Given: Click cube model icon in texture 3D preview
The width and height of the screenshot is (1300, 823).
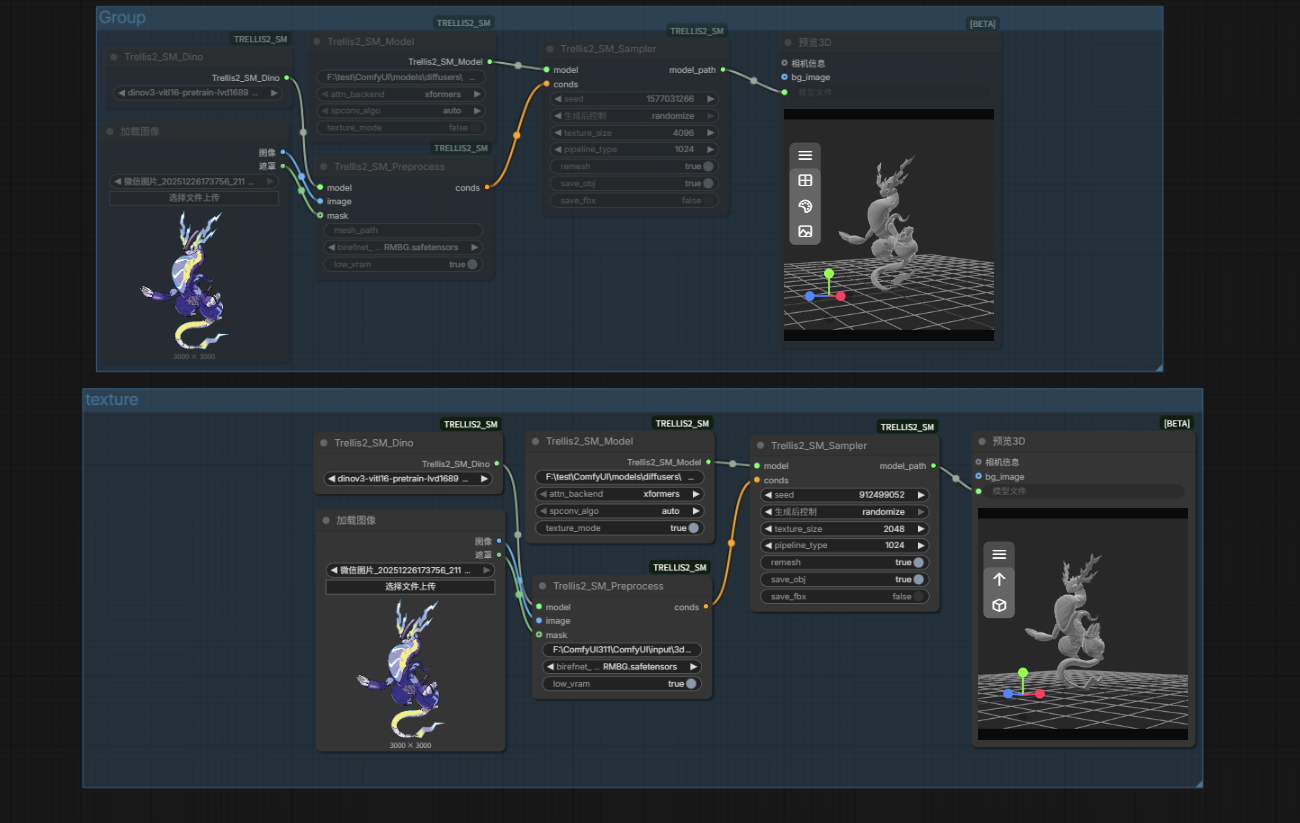Looking at the screenshot, I should [999, 605].
